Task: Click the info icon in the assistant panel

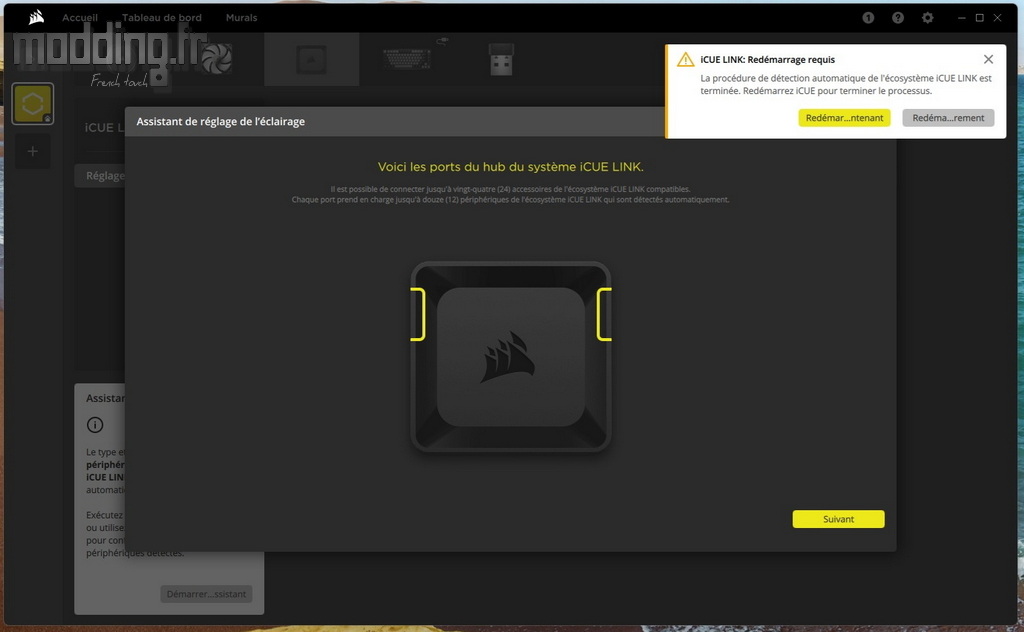Action: coord(95,425)
